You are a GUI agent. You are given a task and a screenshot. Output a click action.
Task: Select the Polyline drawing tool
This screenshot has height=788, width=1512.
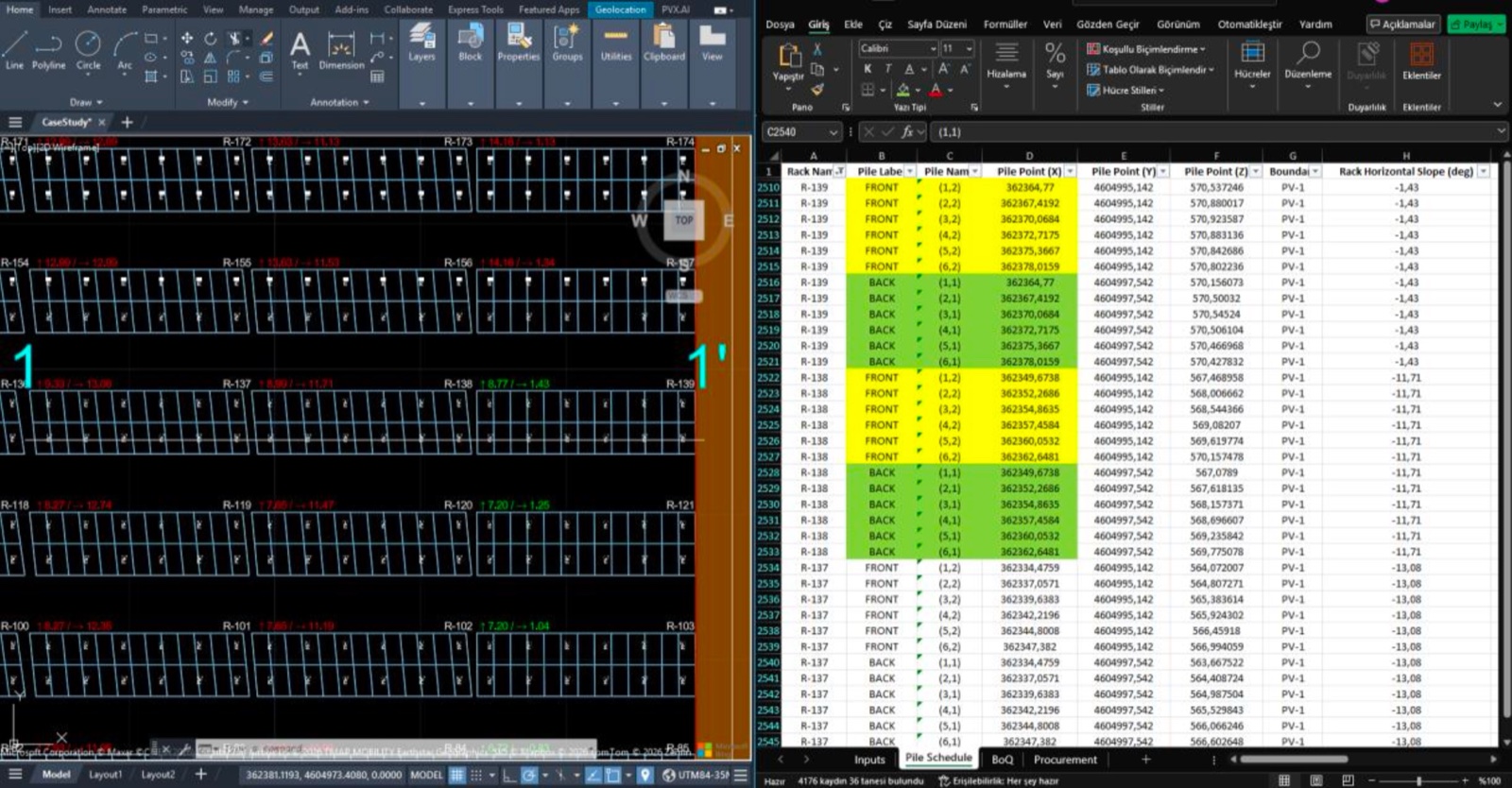pos(48,49)
